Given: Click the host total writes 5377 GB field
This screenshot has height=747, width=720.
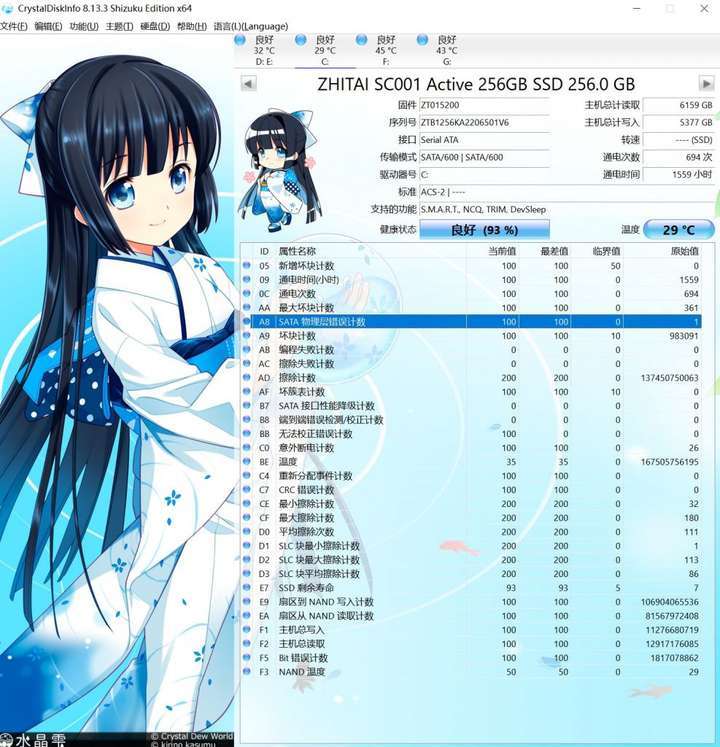Looking at the screenshot, I should [679, 122].
